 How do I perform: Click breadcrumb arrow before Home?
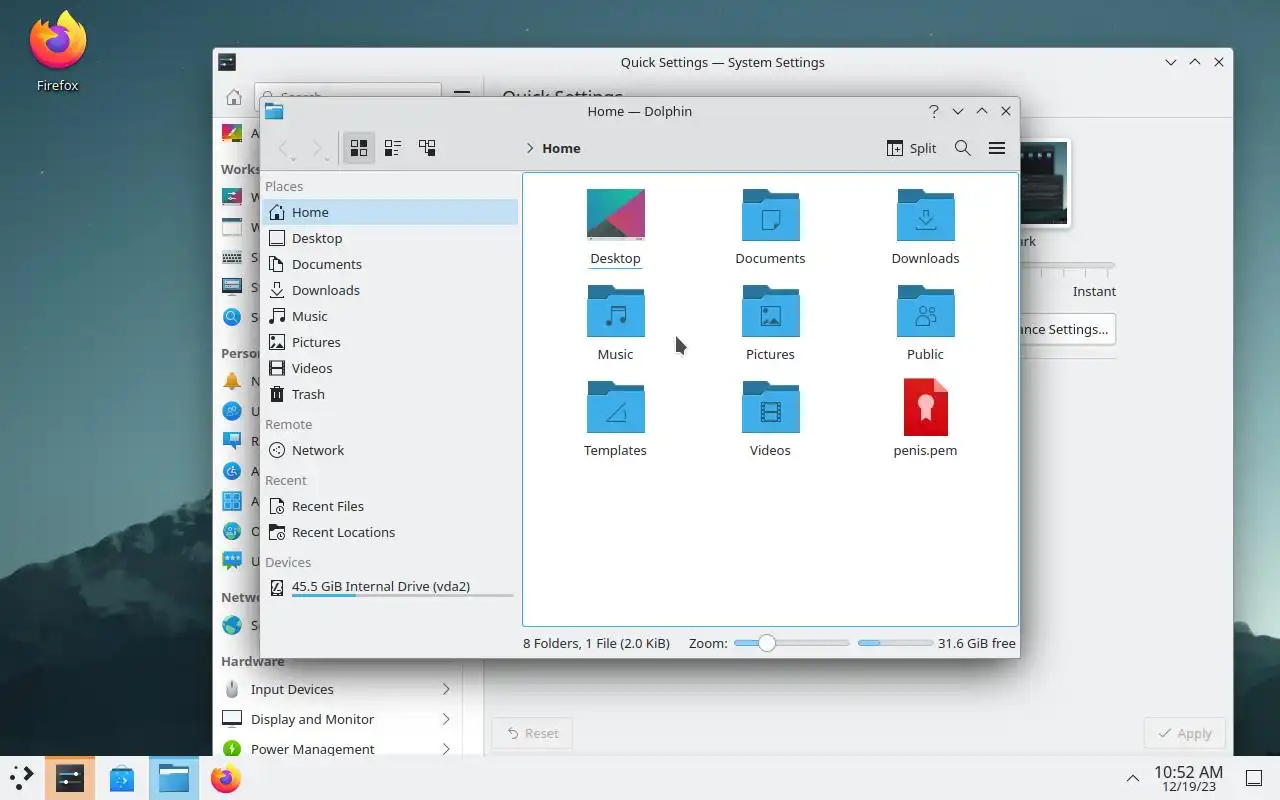point(530,148)
